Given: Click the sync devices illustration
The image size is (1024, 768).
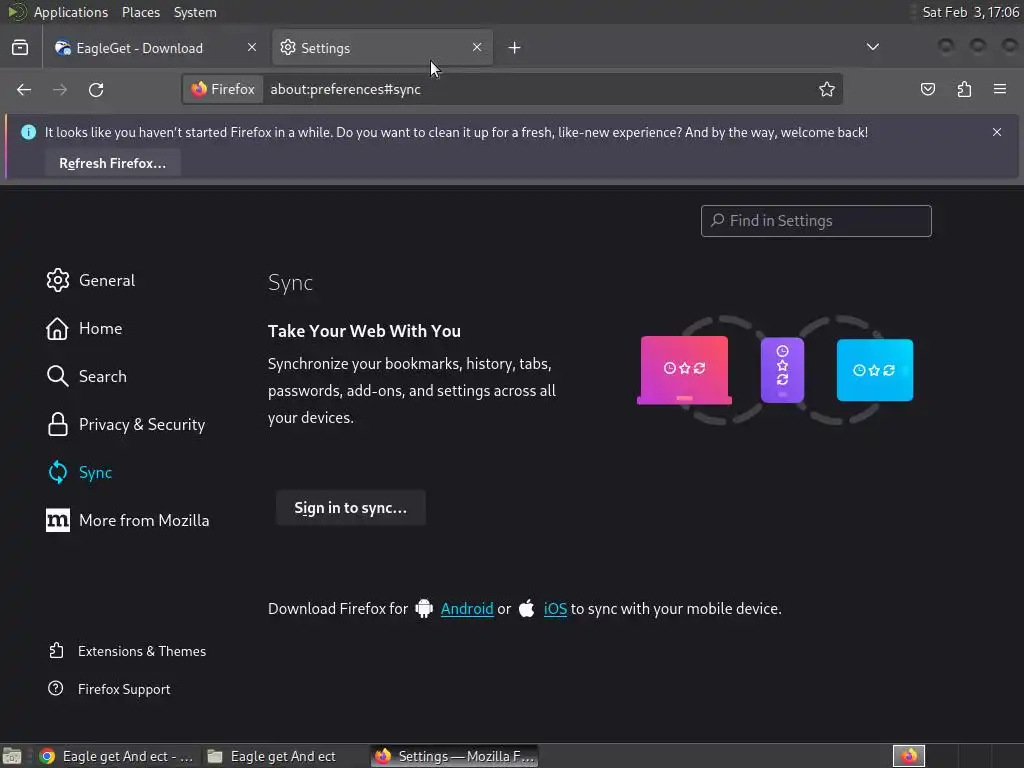Looking at the screenshot, I should 775,370.
